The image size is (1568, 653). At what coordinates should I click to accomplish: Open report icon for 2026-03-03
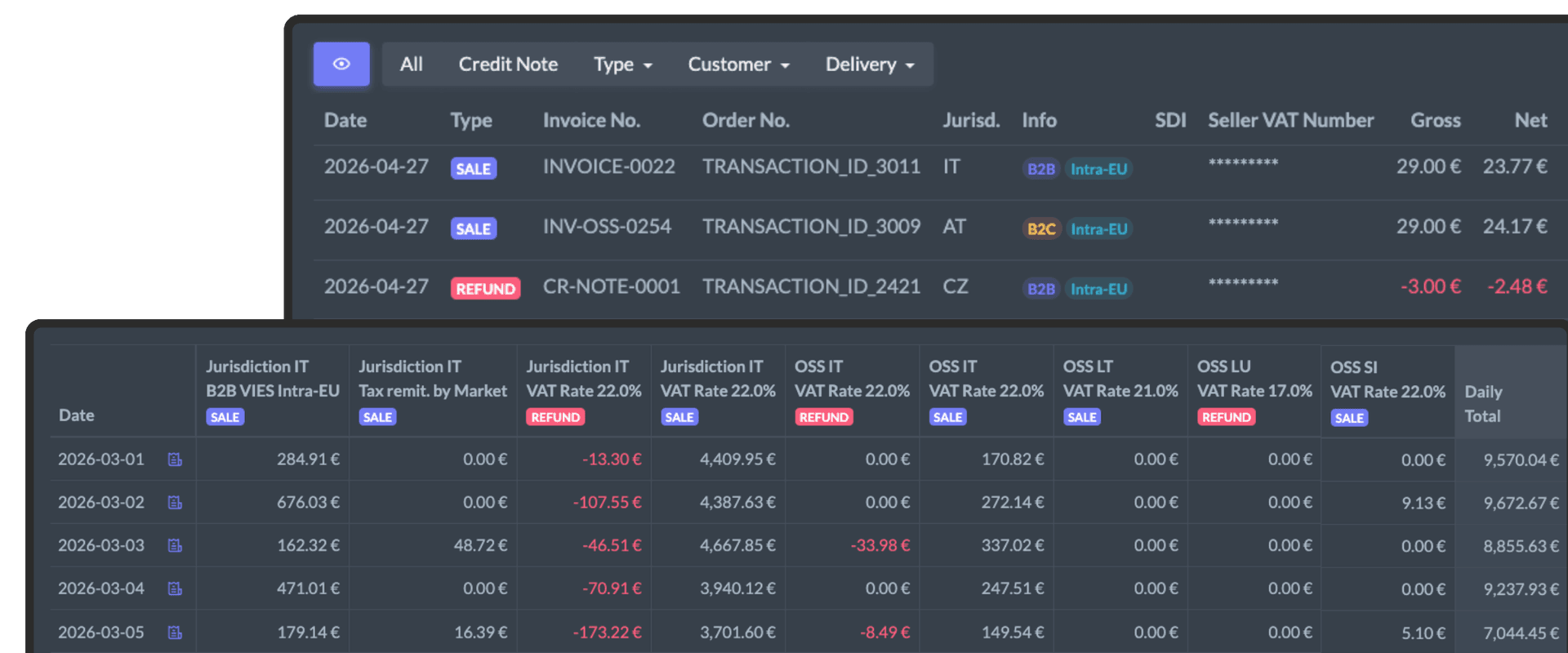175,545
